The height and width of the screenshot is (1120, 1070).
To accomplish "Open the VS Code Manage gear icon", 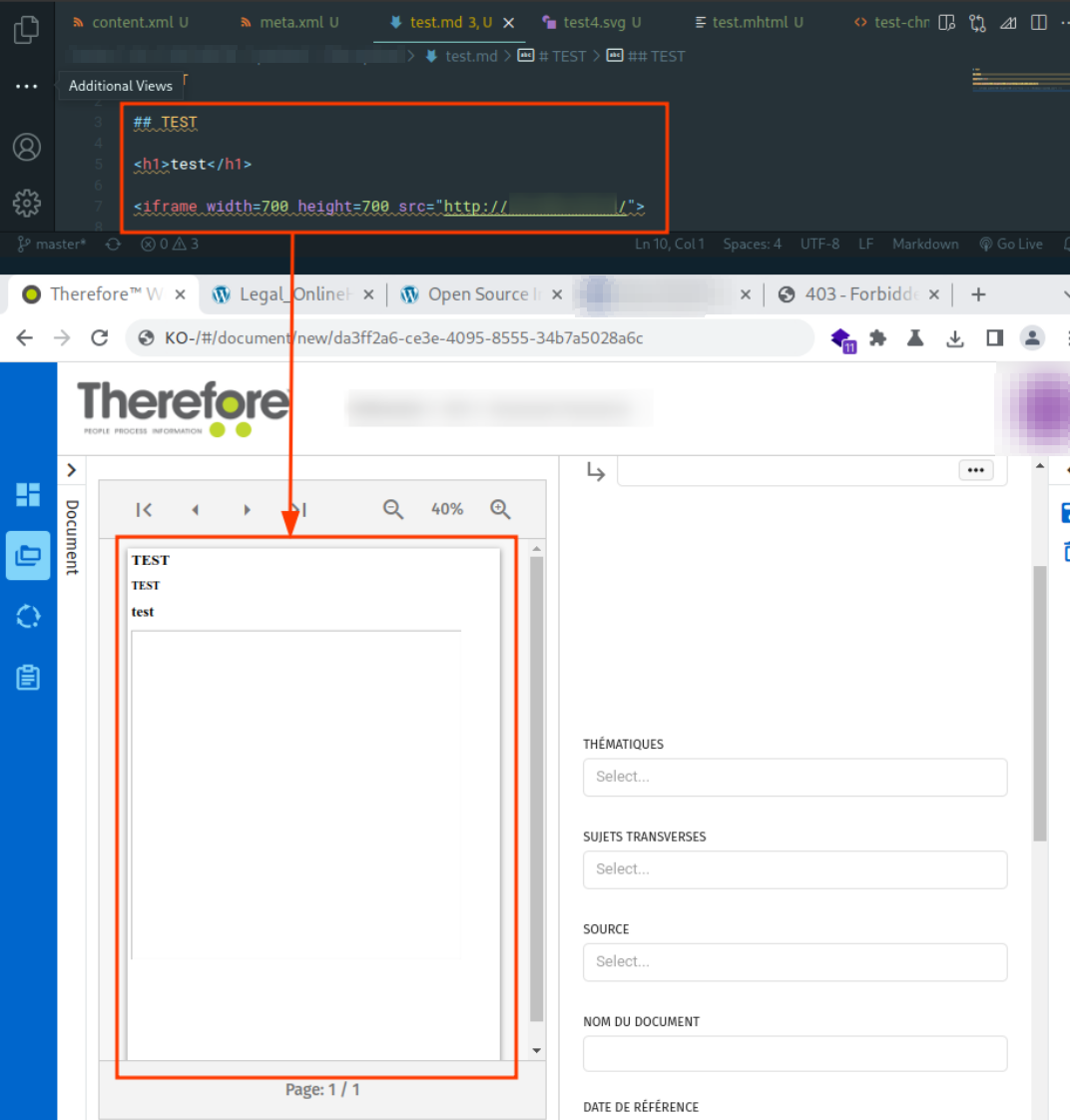I will point(27,203).
